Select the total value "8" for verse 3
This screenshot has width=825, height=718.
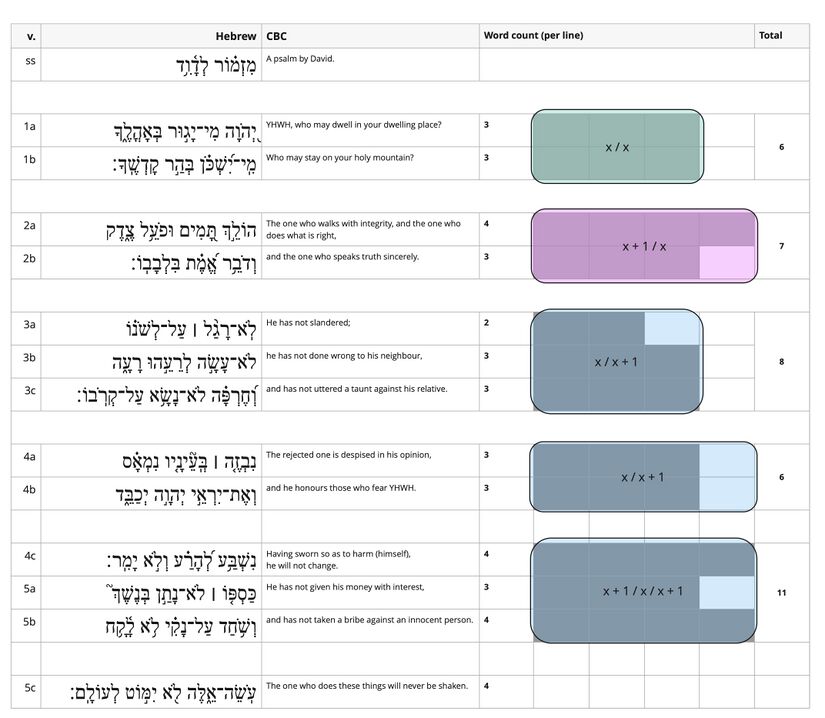coord(781,362)
